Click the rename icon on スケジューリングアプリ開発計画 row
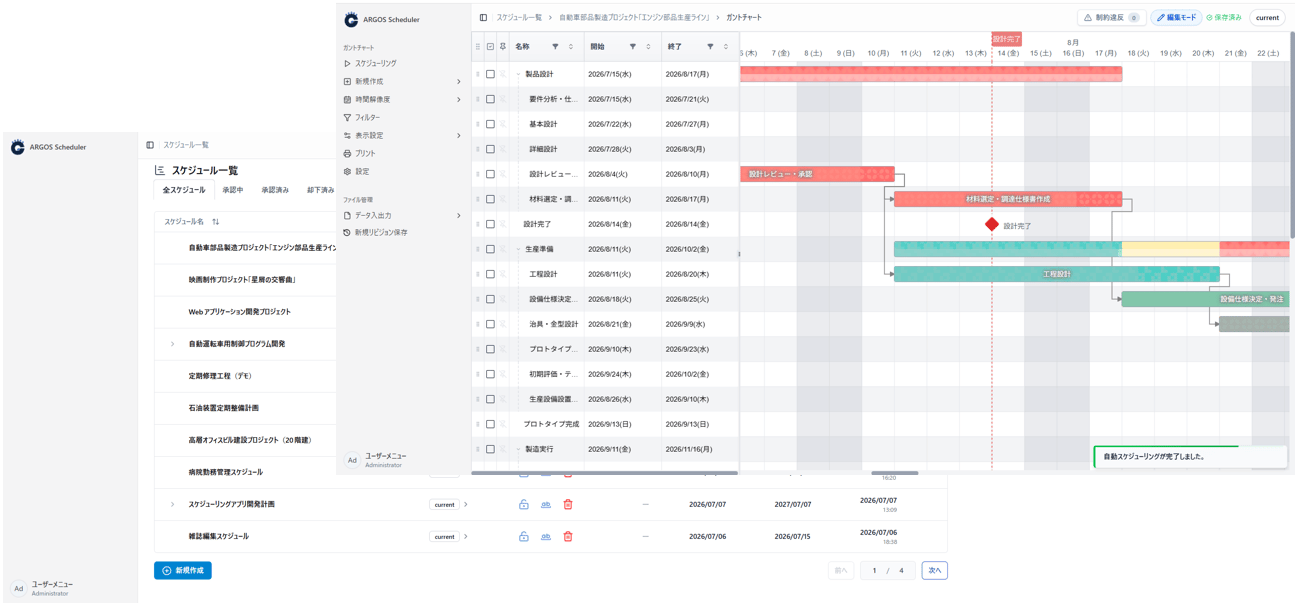 click(x=546, y=505)
